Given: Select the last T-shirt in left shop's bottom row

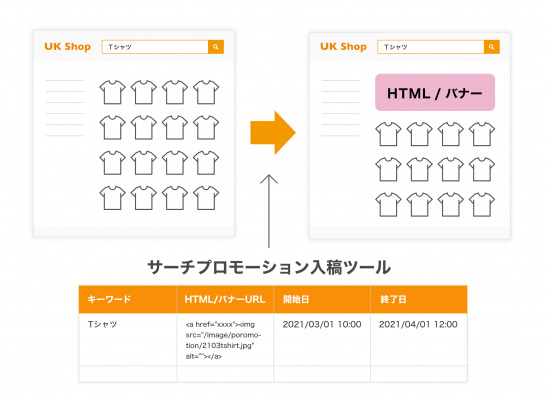Looking at the screenshot, I should [x=206, y=198].
